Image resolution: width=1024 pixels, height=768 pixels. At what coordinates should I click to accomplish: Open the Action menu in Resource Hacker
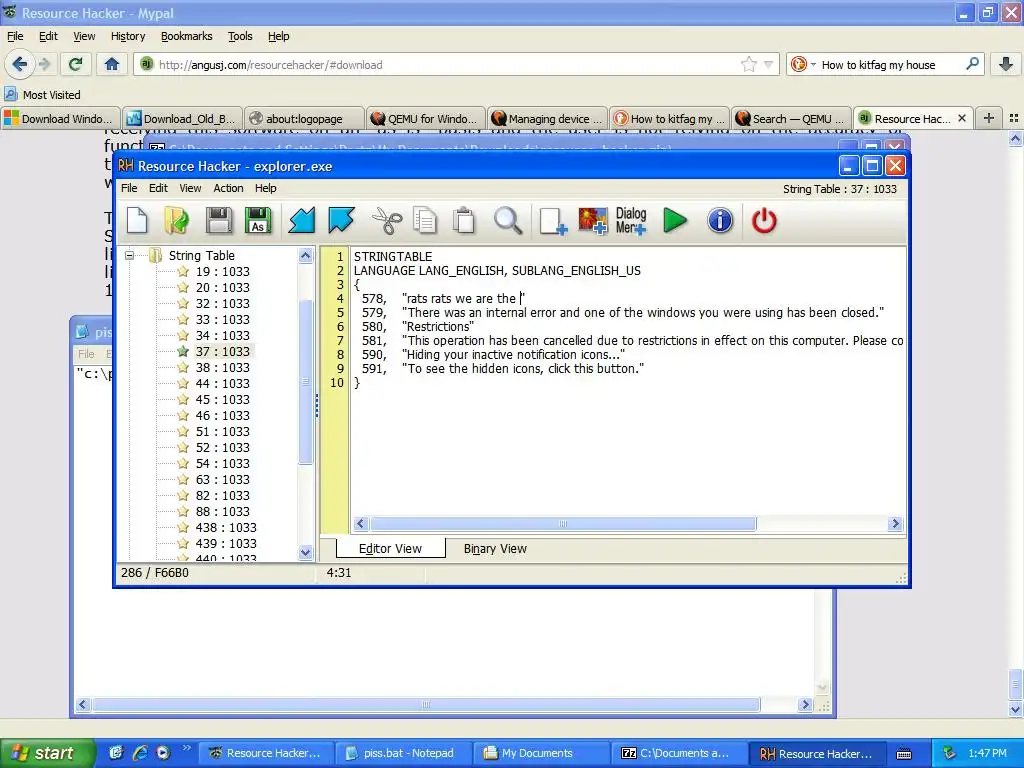(228, 188)
